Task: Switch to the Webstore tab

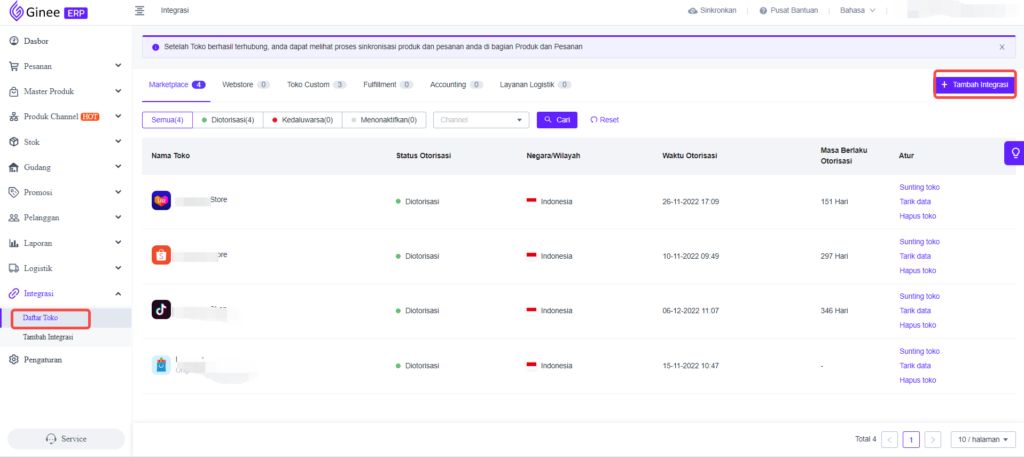Action: (246, 85)
